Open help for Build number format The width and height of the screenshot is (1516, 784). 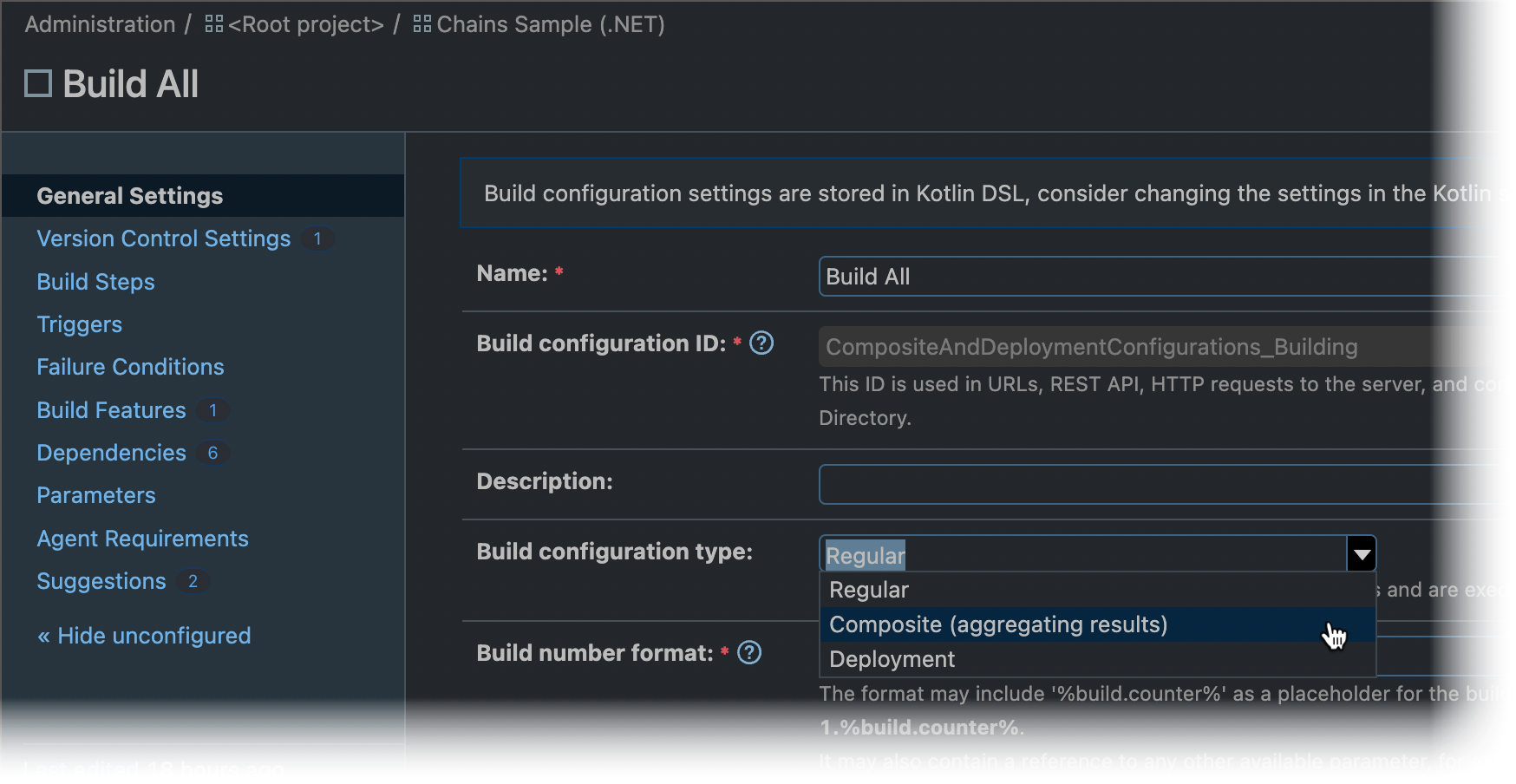[x=748, y=652]
